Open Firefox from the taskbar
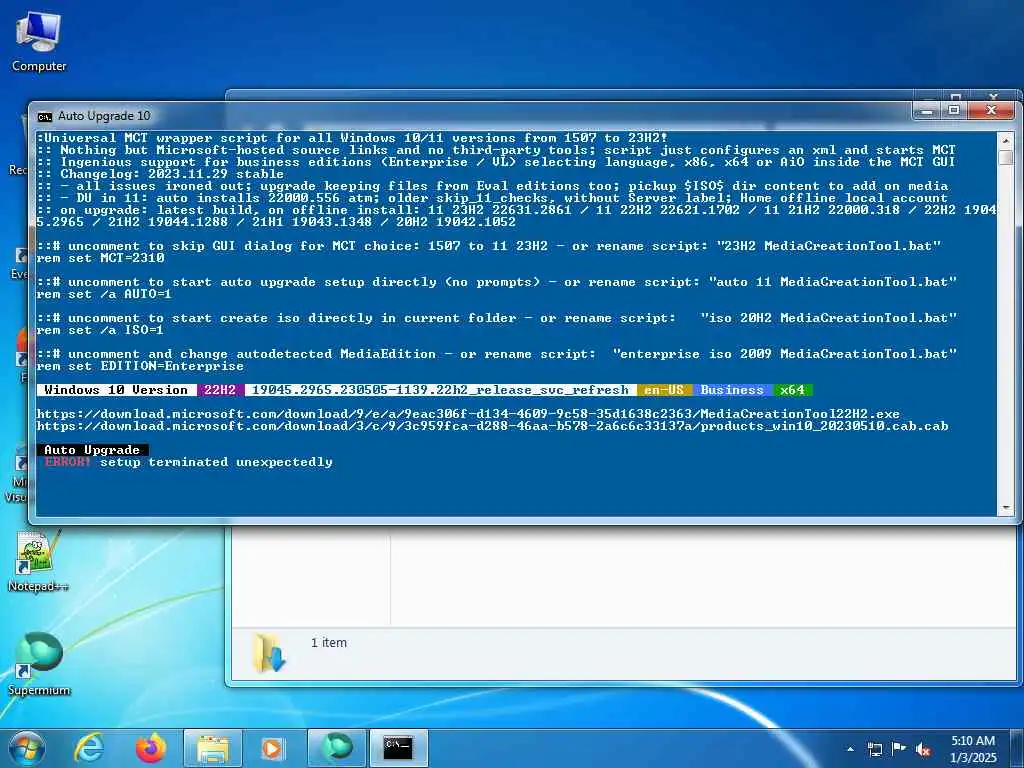 pyautogui.click(x=151, y=748)
